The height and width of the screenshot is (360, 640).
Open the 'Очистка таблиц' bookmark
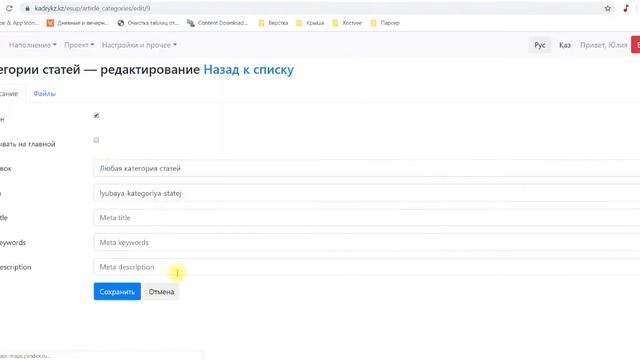pos(148,23)
